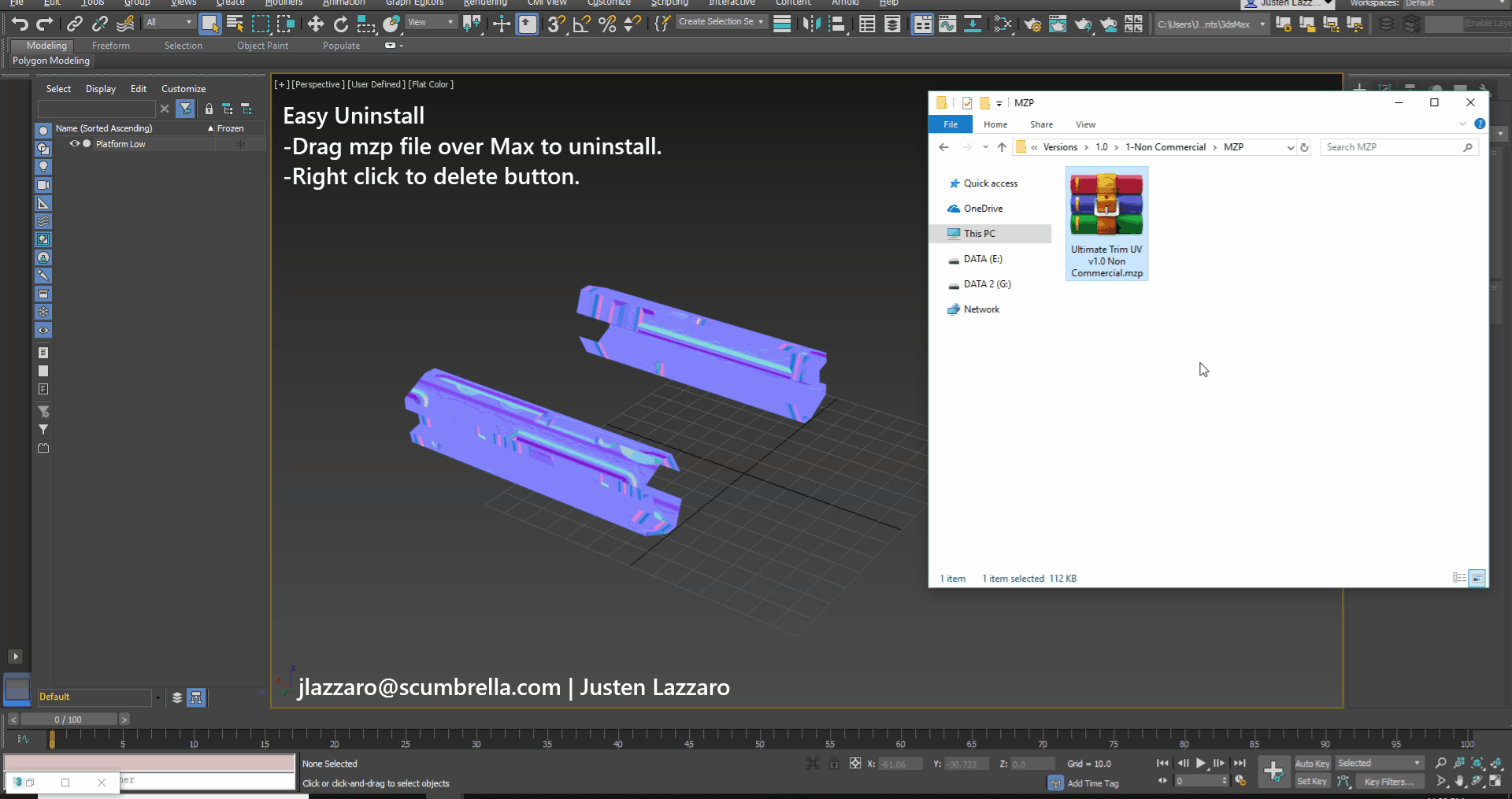Activate the Select and Link tool
The width and height of the screenshot is (1512, 799).
click(75, 24)
